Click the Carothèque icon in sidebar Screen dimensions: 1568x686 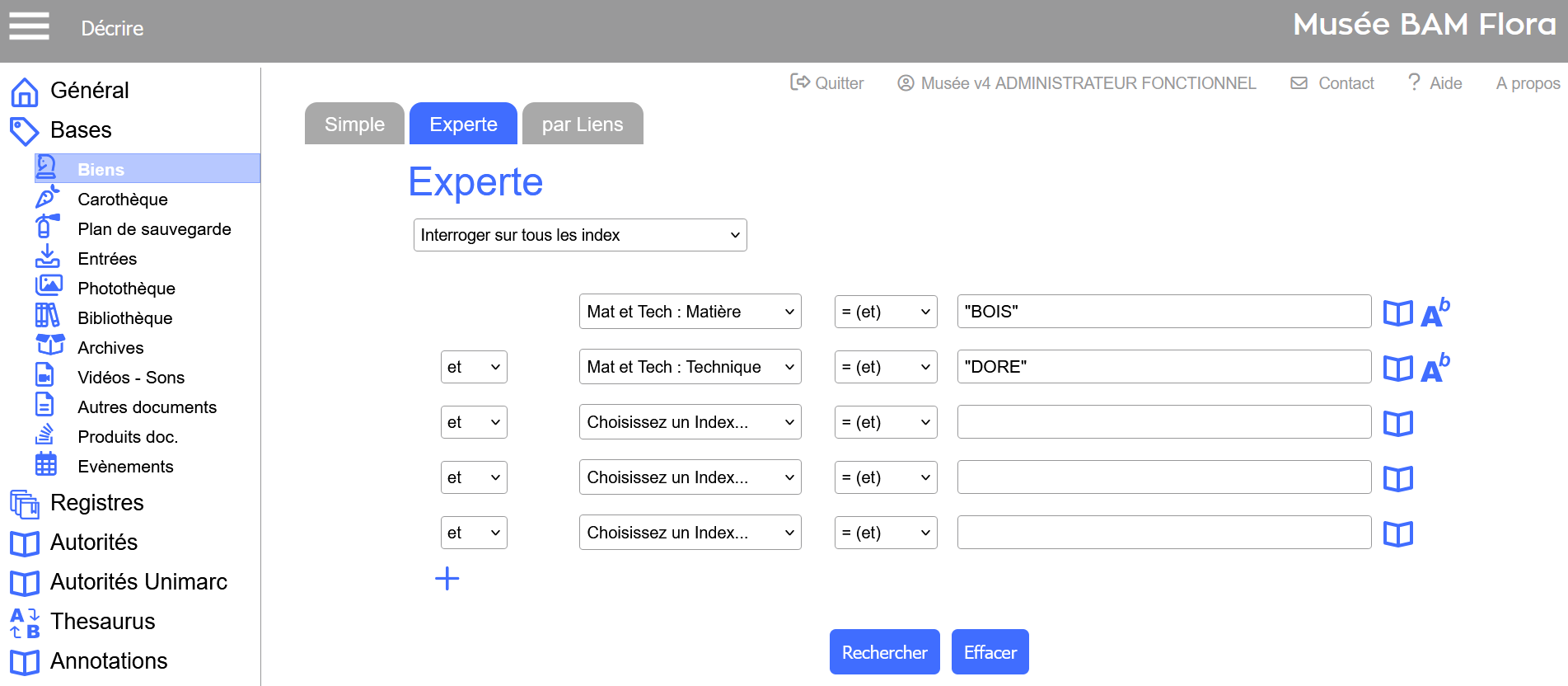(x=47, y=198)
